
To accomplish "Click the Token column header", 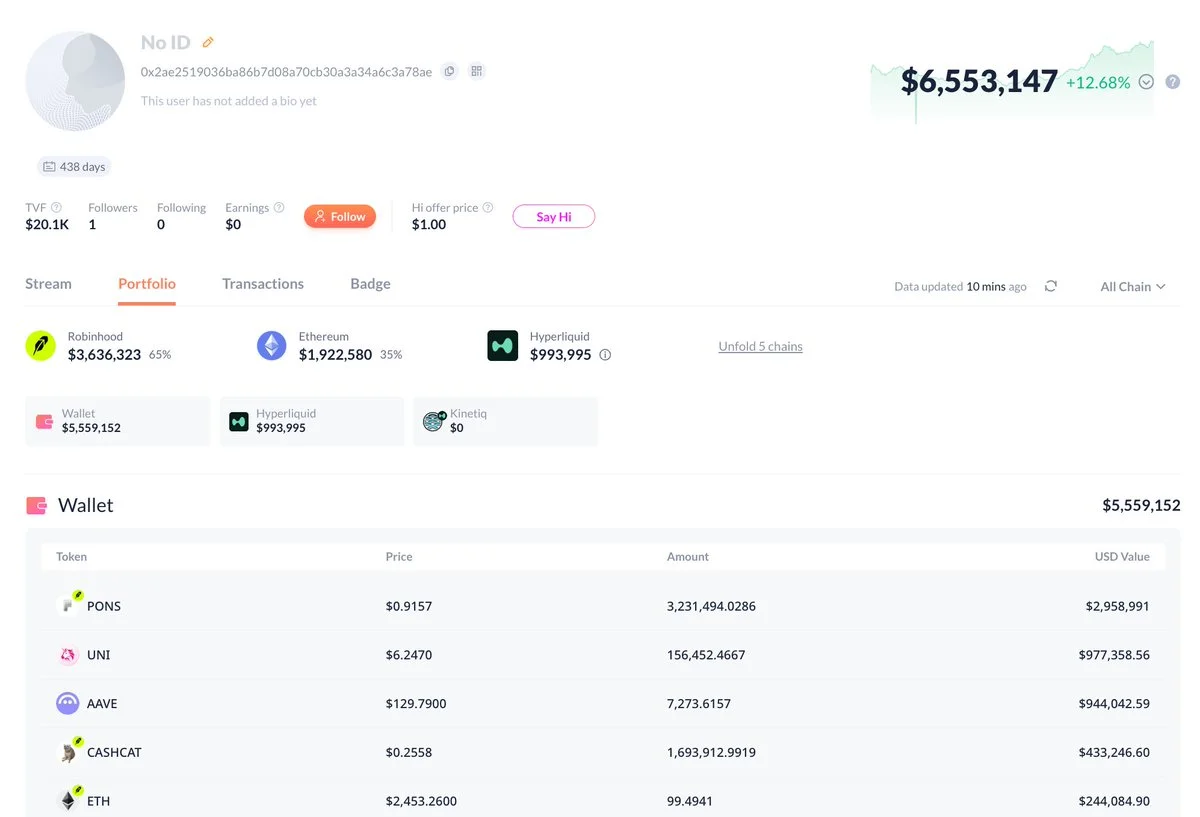I will (x=71, y=557).
